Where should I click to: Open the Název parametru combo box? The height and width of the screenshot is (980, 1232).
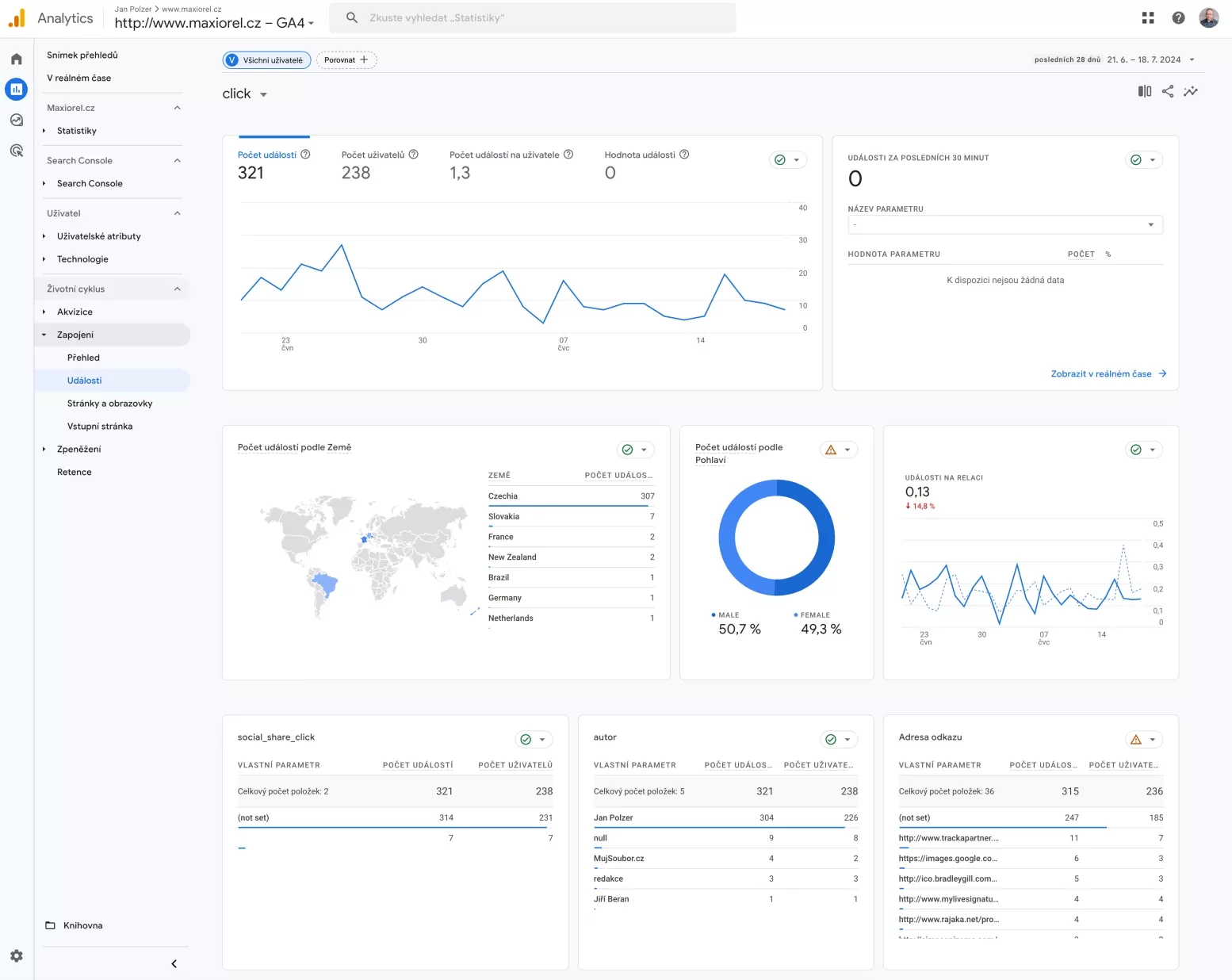(x=1005, y=224)
